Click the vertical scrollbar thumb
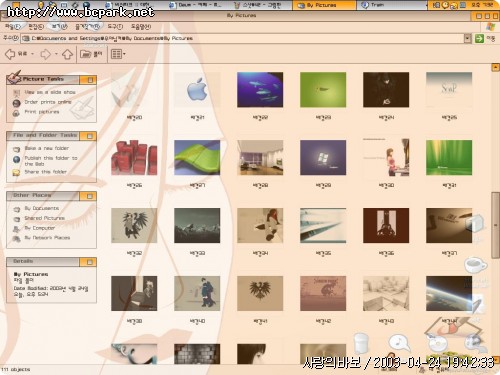500x375 pixels. pos(495,225)
